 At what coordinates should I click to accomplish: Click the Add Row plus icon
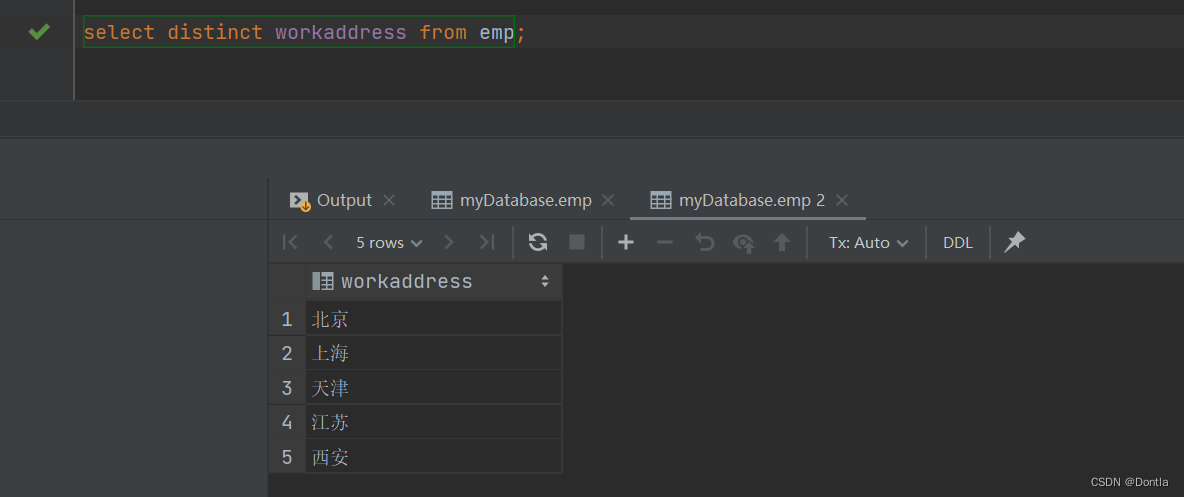626,242
